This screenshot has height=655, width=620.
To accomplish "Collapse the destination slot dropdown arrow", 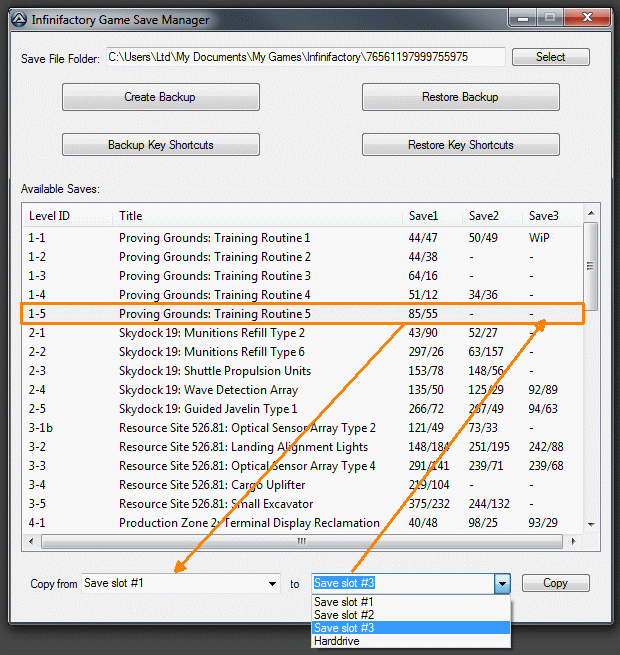I will point(502,583).
